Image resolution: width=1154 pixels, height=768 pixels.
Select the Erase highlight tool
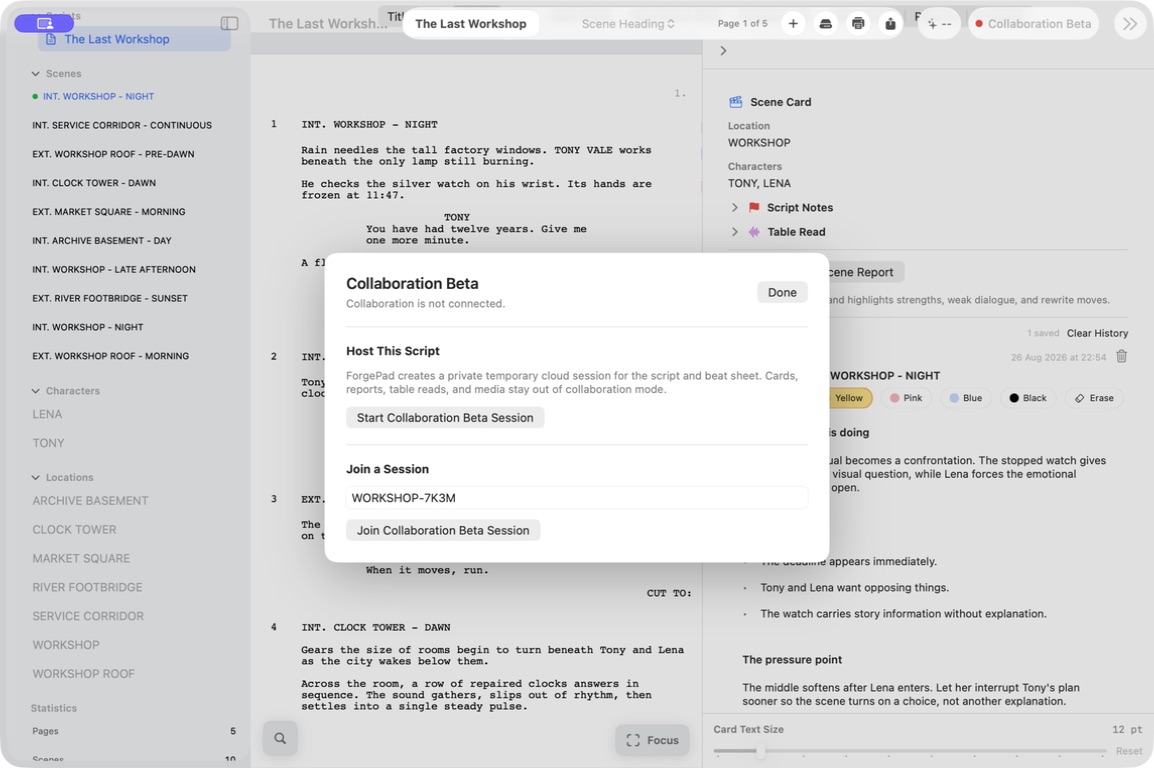1094,398
